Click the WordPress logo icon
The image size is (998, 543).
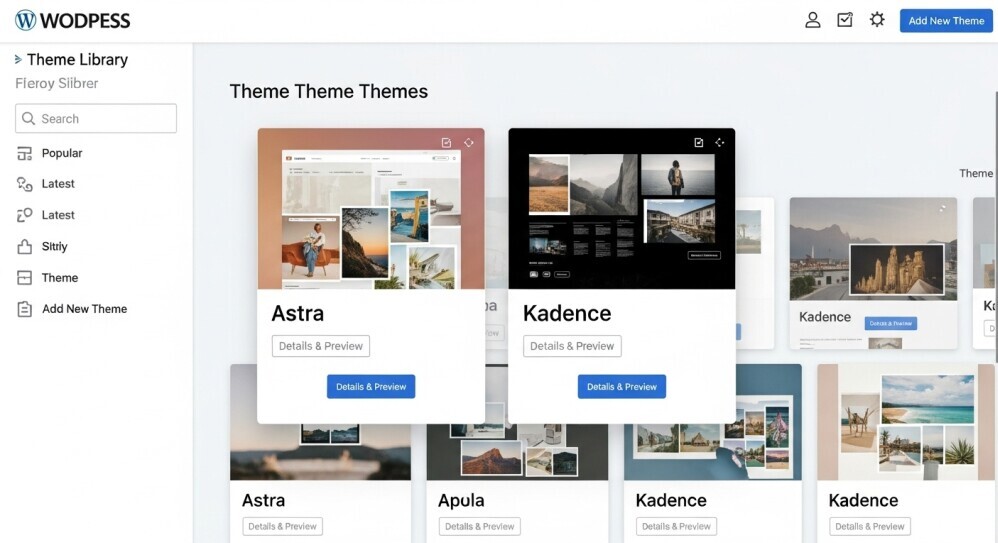coord(25,20)
